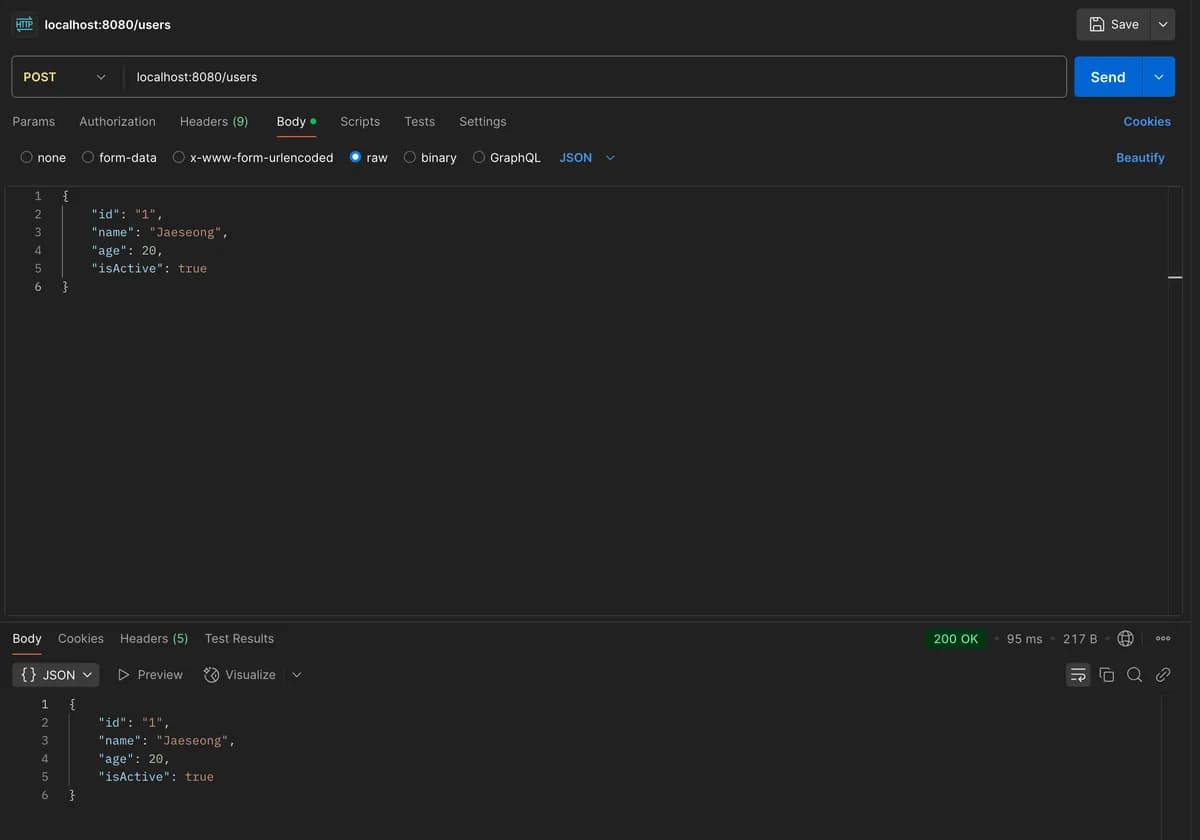This screenshot has height=840, width=1200.
Task: Open the Tests tab
Action: pyautogui.click(x=419, y=121)
